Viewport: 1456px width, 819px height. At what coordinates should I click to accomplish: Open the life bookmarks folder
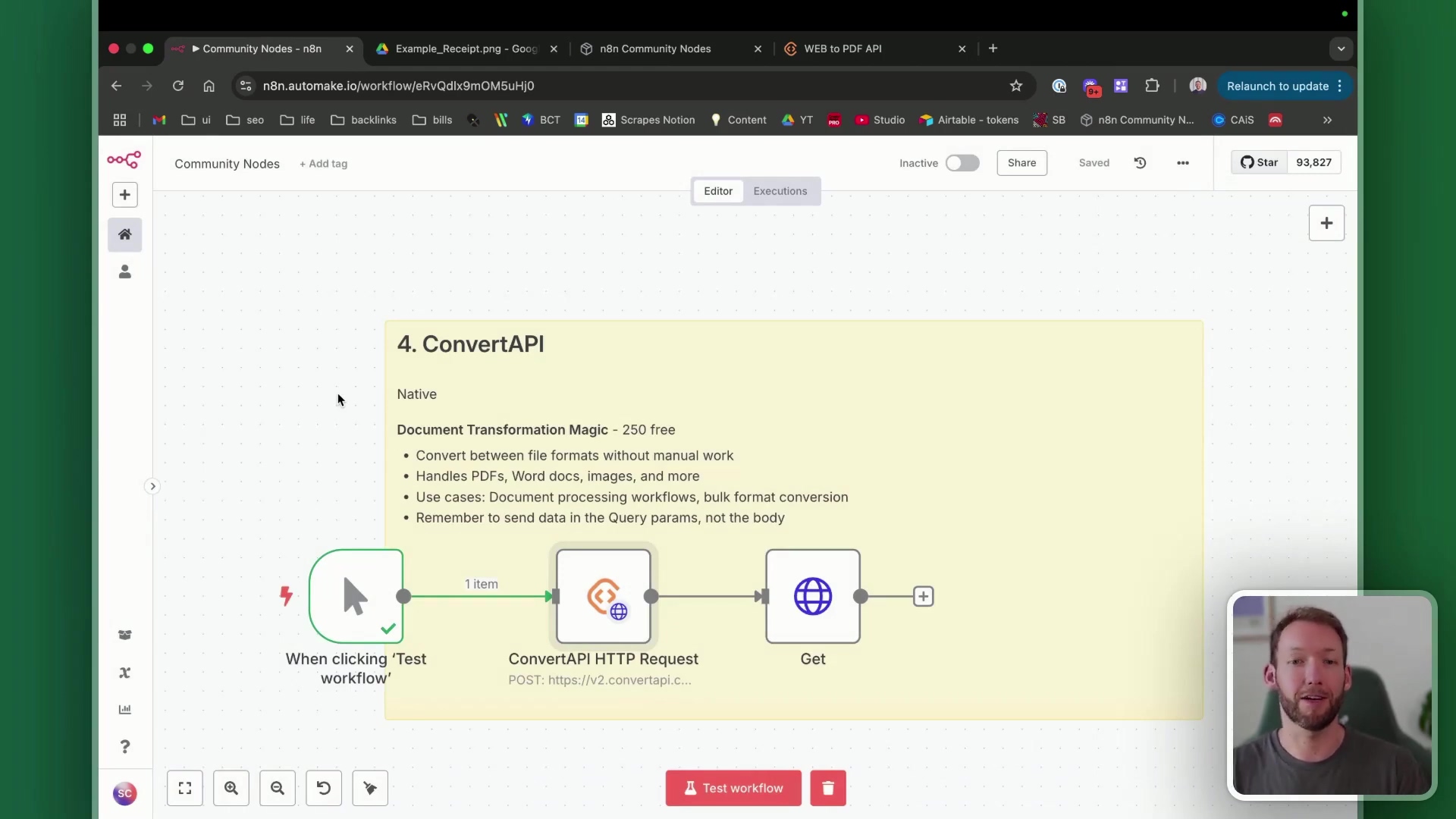[297, 120]
